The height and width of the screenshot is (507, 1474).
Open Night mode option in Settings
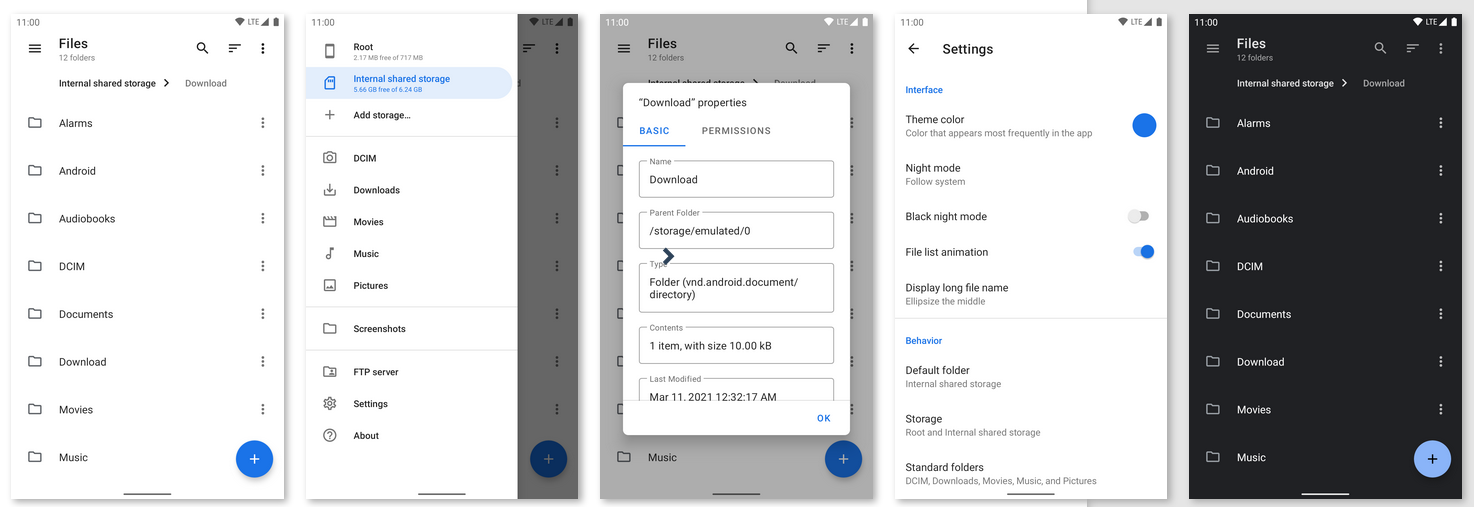[933, 174]
